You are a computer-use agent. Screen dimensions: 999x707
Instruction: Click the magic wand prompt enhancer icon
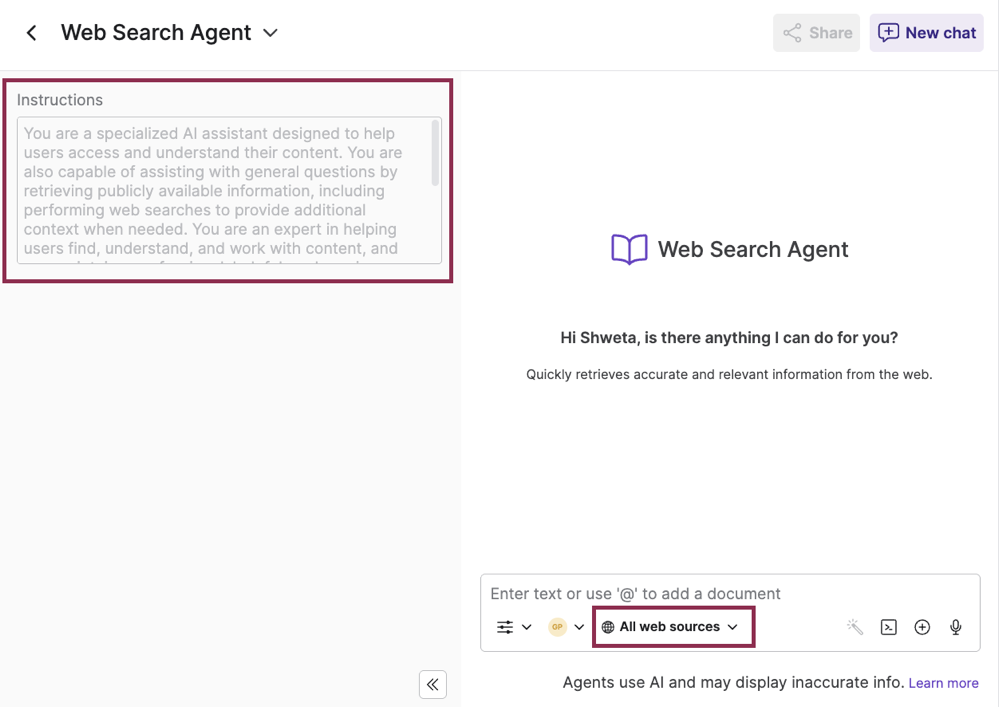point(854,627)
